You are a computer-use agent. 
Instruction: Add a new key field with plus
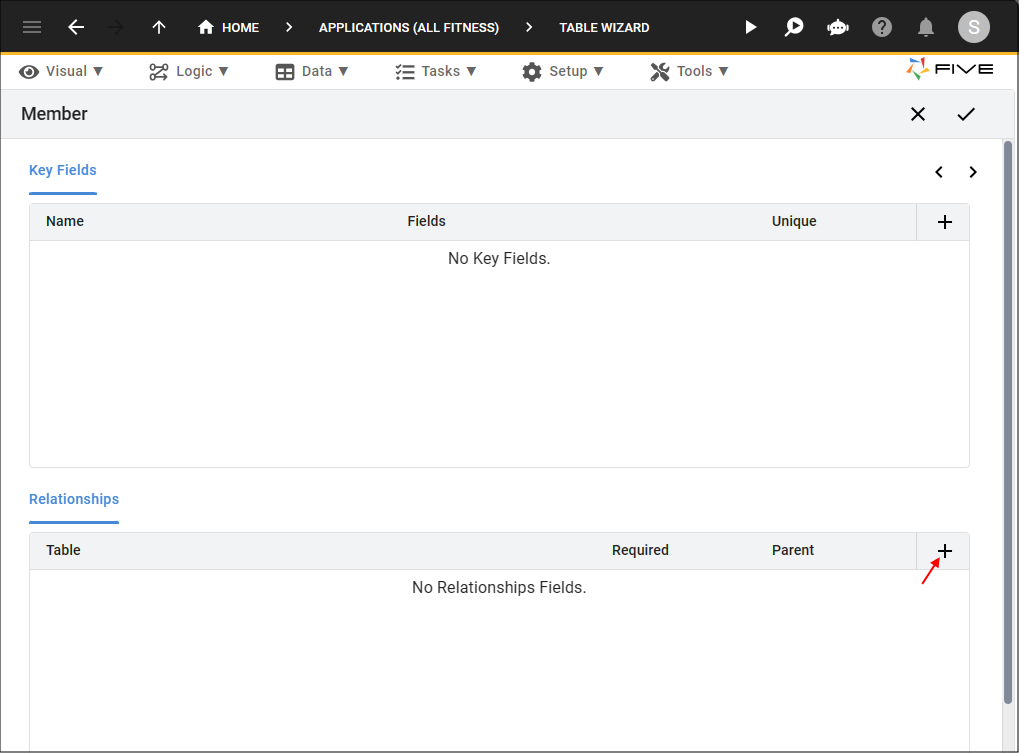(945, 222)
